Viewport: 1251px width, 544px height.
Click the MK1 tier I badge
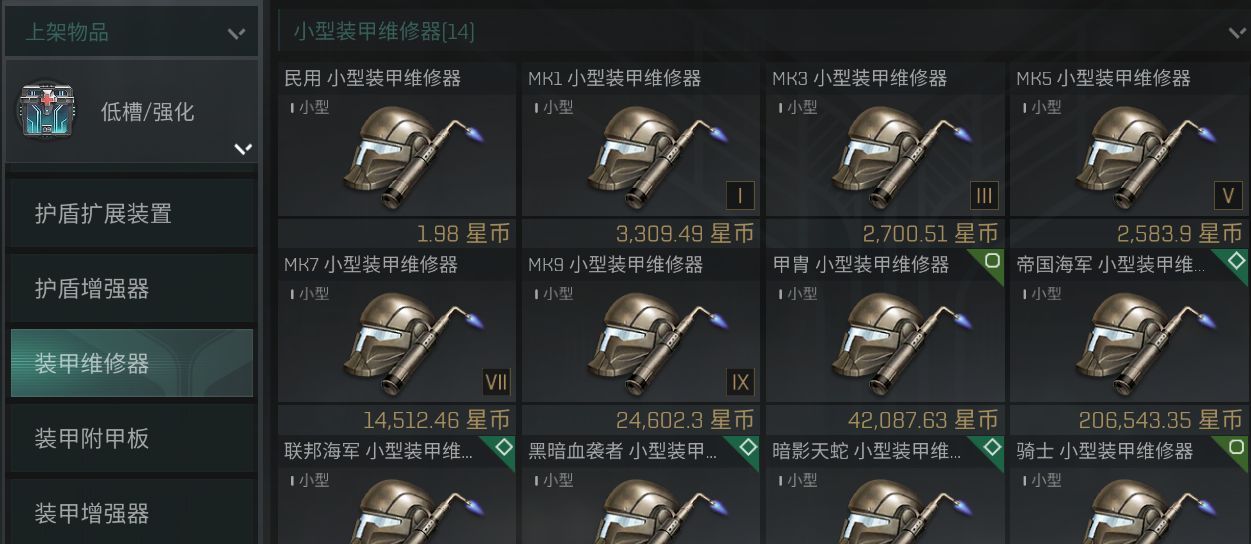pyautogui.click(x=740, y=195)
